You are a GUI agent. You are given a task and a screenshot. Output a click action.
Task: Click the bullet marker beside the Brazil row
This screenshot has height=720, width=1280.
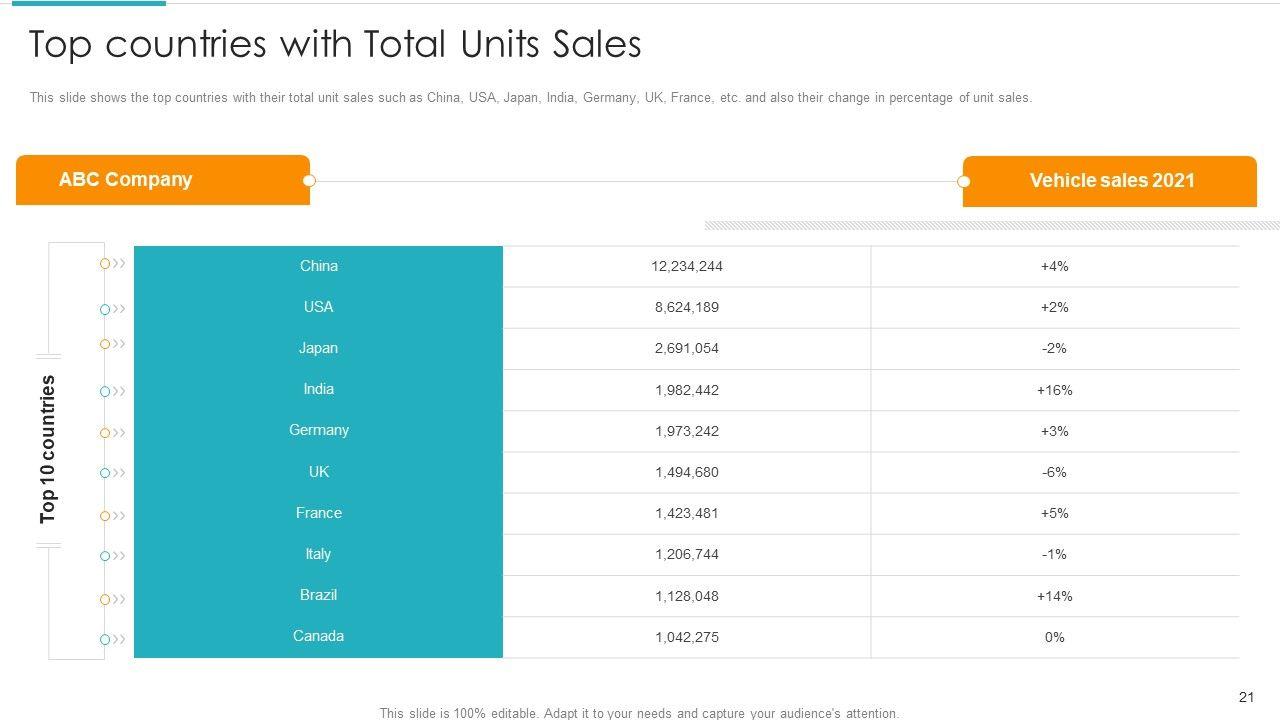(105, 600)
